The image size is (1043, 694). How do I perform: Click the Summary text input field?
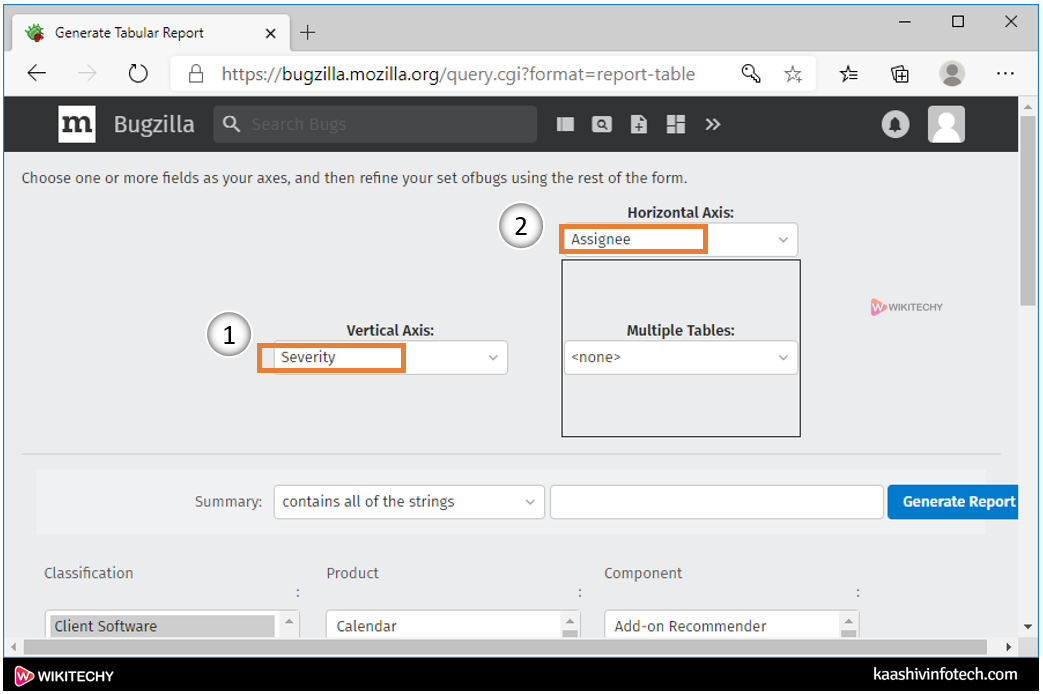tap(715, 501)
